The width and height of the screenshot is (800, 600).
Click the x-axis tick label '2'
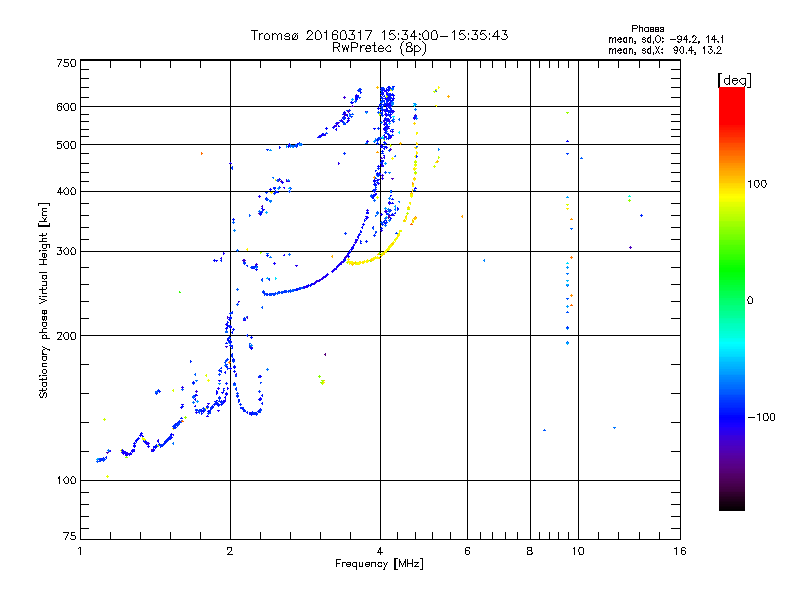click(x=230, y=551)
